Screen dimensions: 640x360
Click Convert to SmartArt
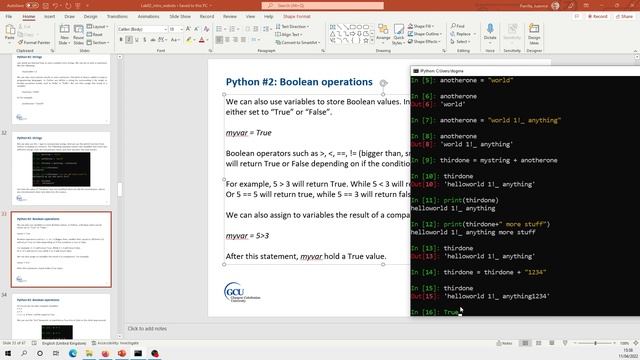(x=298, y=42)
